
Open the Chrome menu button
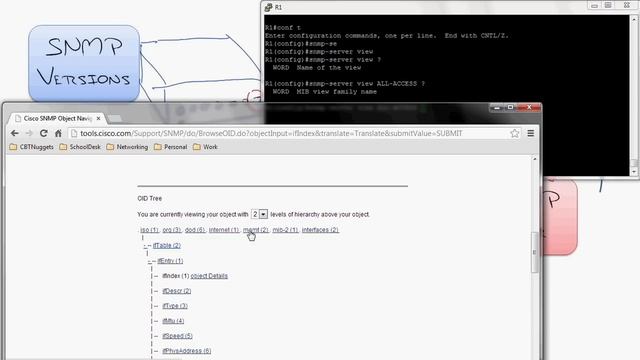[531, 133]
